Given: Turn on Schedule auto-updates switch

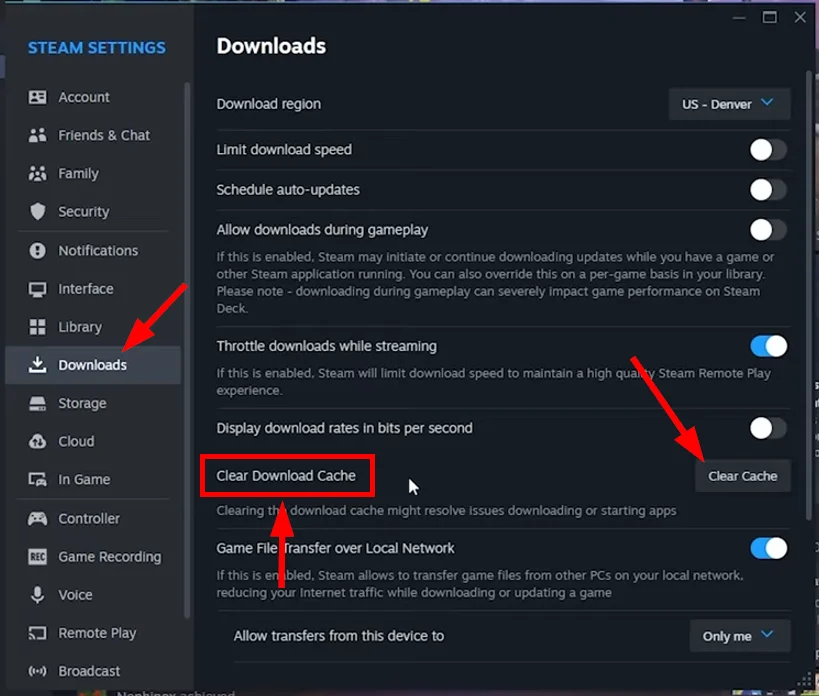Looking at the screenshot, I should coord(768,190).
